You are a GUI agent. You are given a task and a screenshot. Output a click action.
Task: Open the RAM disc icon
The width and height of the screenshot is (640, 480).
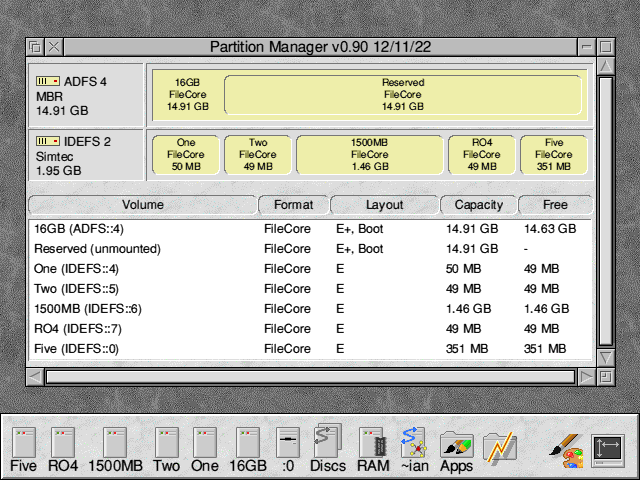click(373, 449)
